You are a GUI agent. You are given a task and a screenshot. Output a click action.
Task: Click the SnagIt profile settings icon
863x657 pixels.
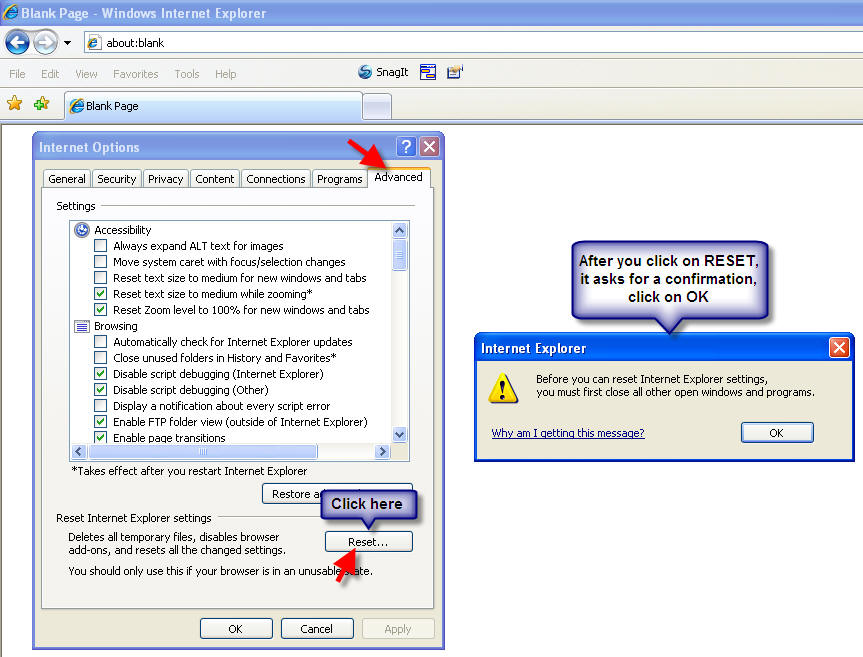point(455,72)
